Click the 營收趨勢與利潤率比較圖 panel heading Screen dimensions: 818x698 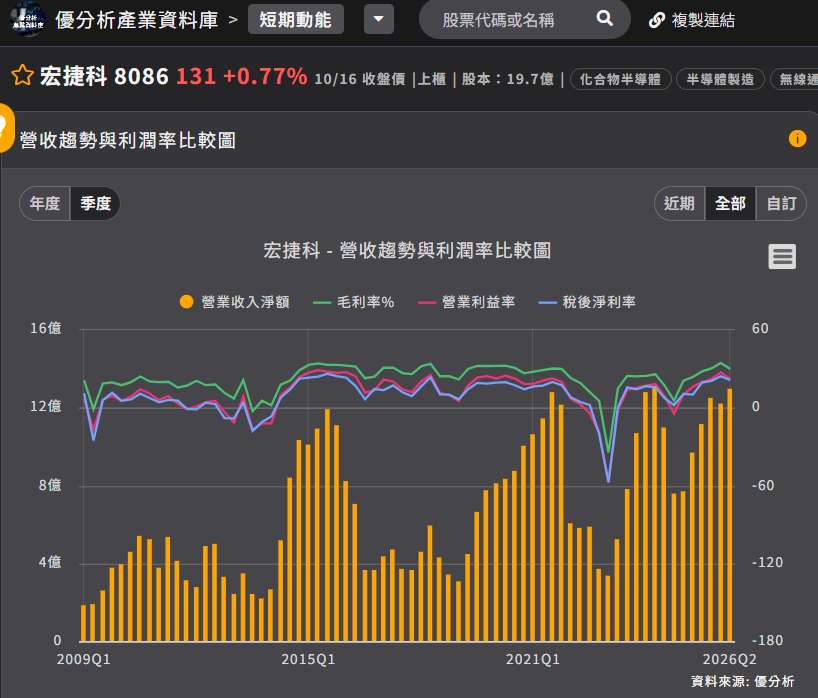128,140
